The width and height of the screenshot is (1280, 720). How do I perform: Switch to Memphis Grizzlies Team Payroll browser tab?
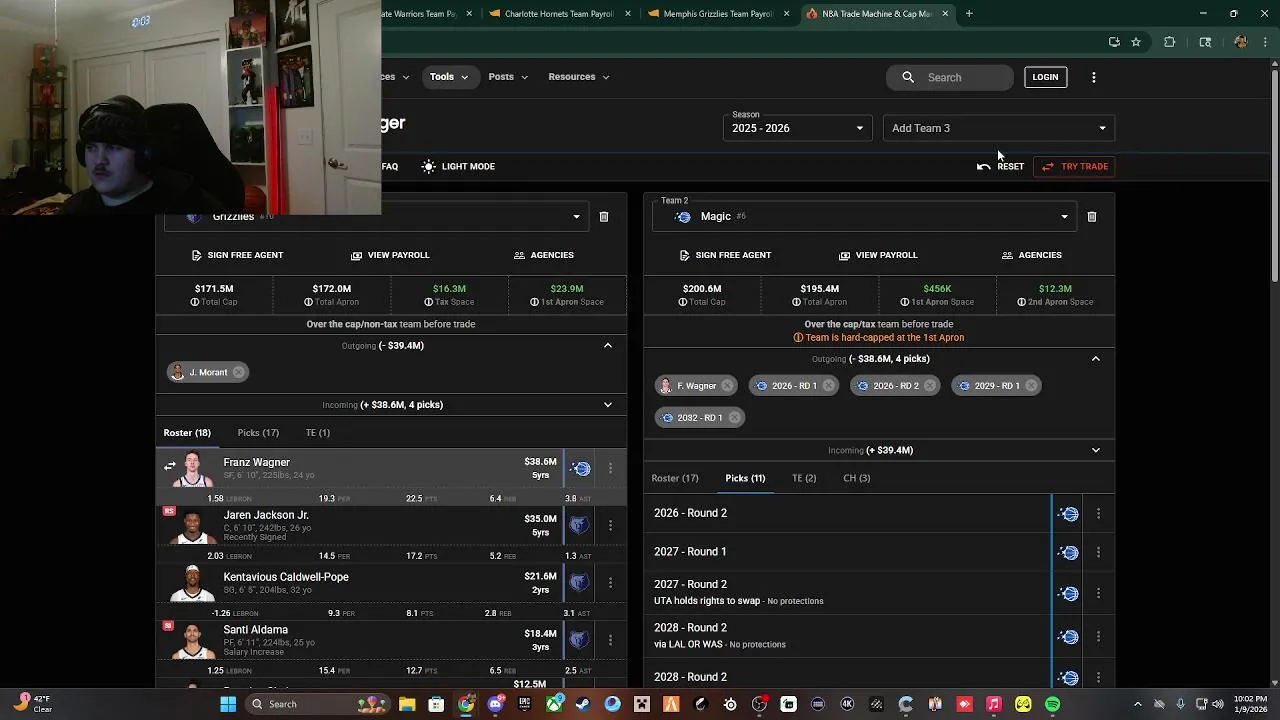(x=718, y=14)
